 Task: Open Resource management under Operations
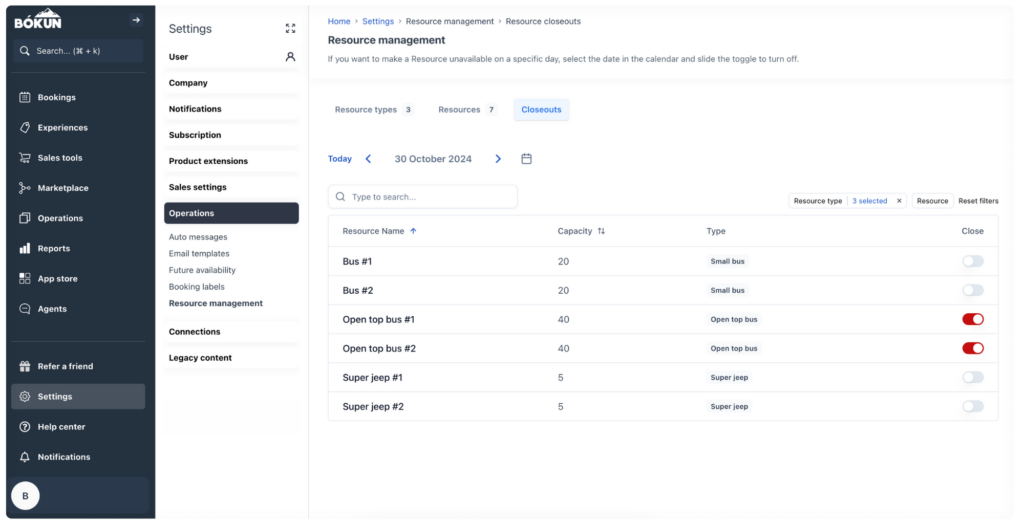tap(216, 303)
